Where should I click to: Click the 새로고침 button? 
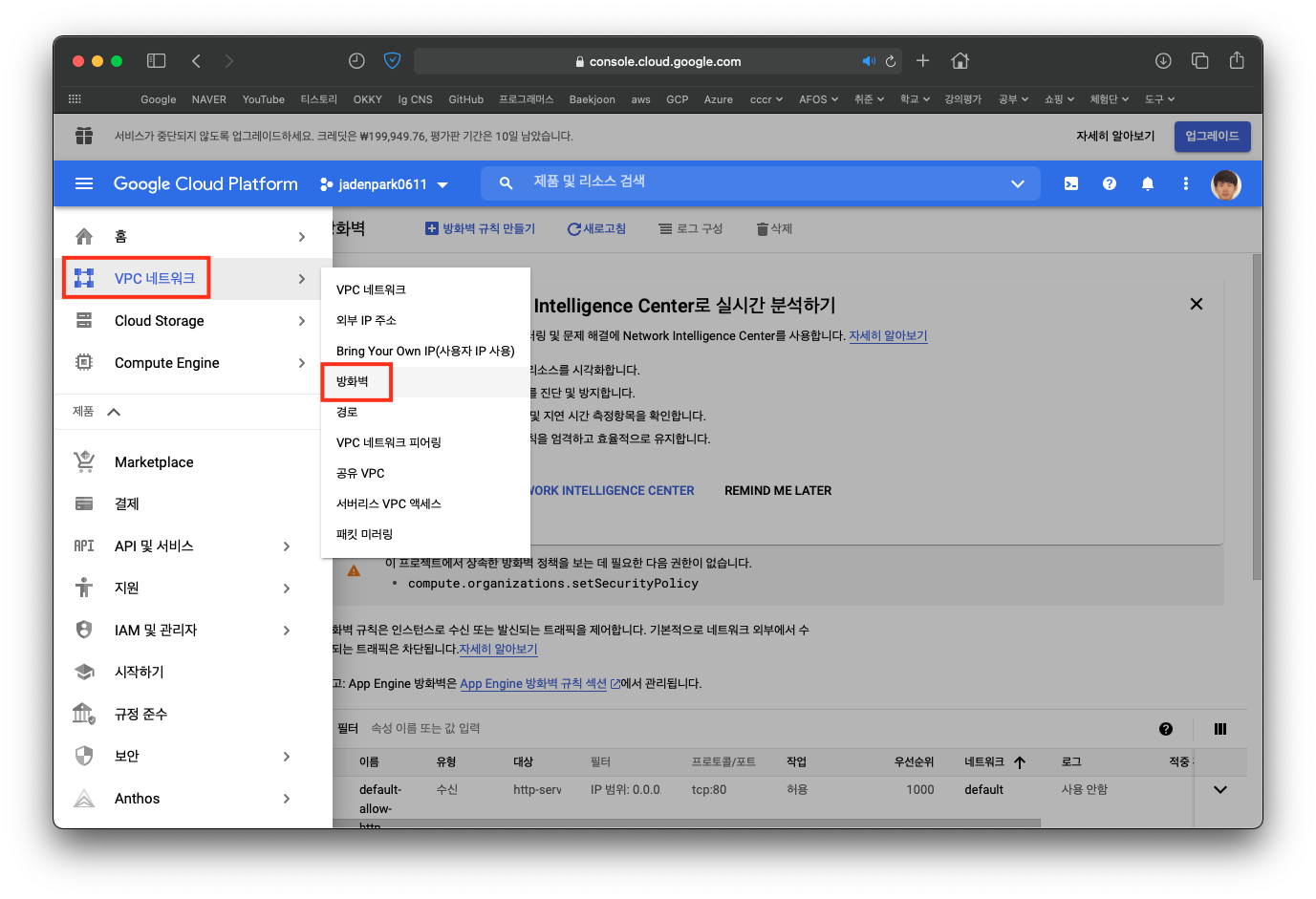click(x=596, y=228)
